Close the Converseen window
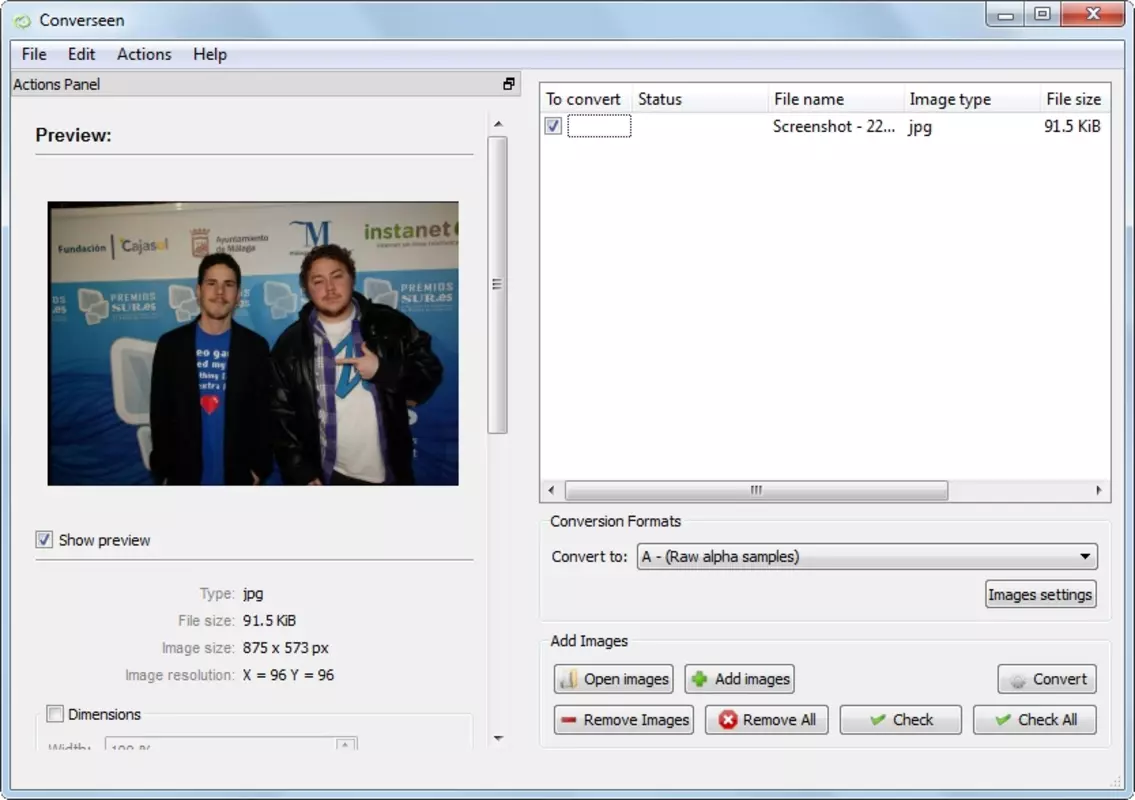 click(x=1093, y=14)
